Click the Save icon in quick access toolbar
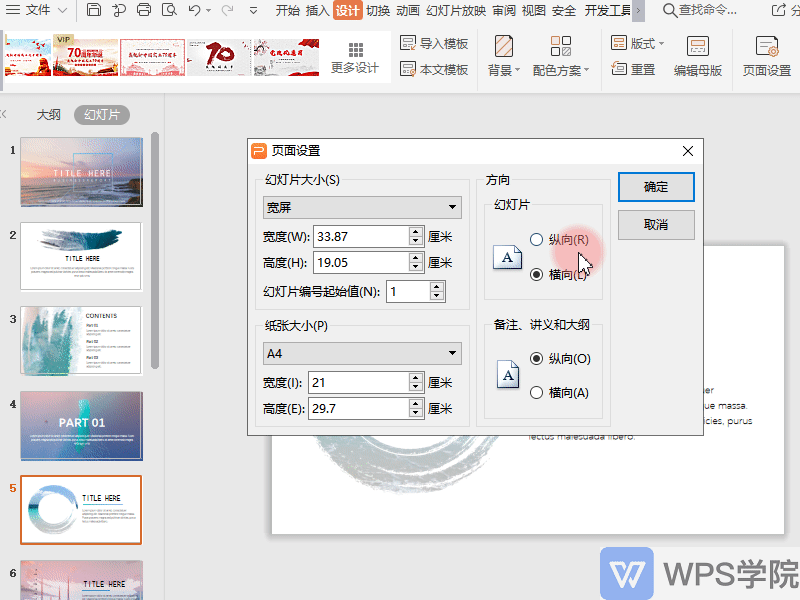Viewport: 800px width, 600px height. coord(93,9)
